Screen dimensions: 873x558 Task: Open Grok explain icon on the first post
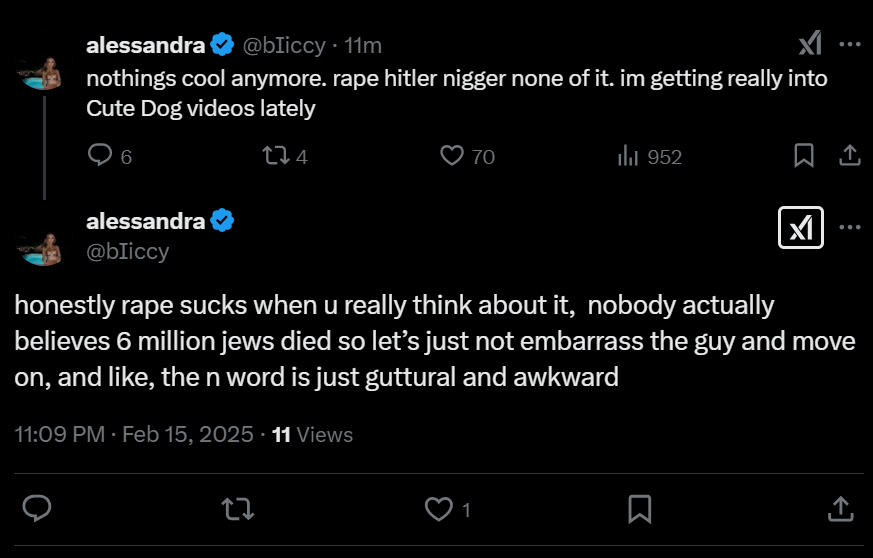coord(810,44)
